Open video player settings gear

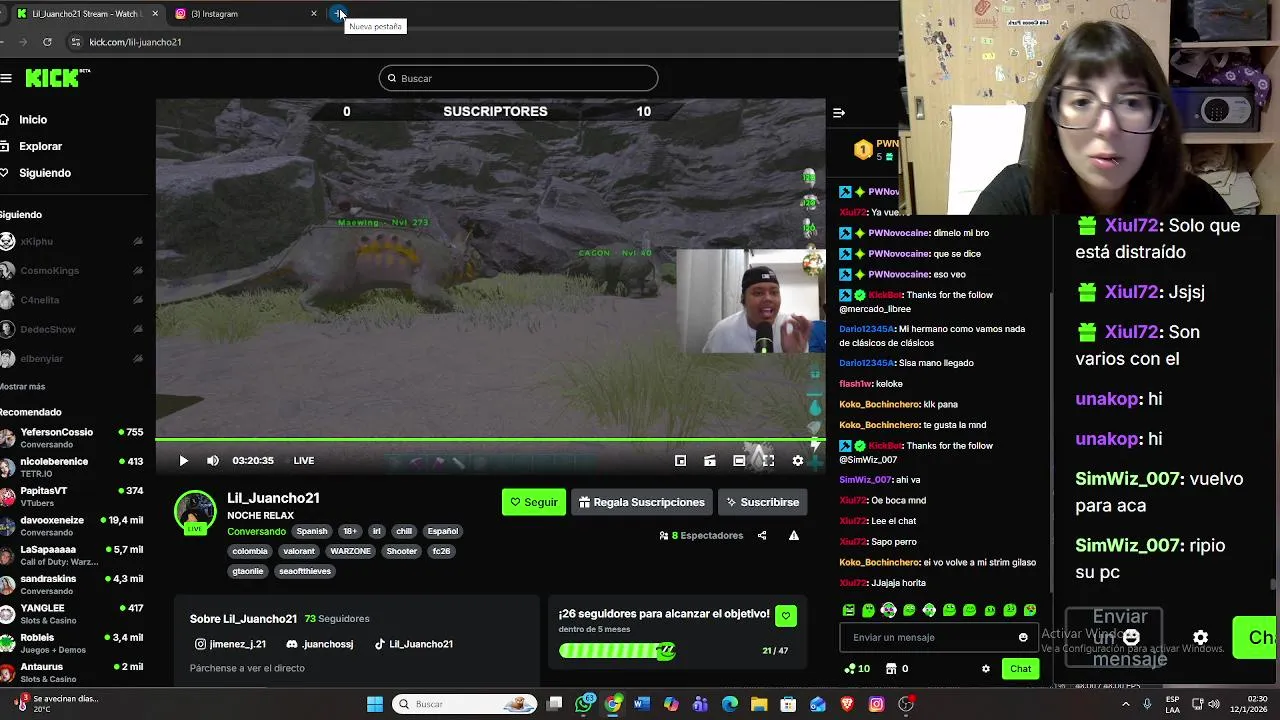(797, 461)
